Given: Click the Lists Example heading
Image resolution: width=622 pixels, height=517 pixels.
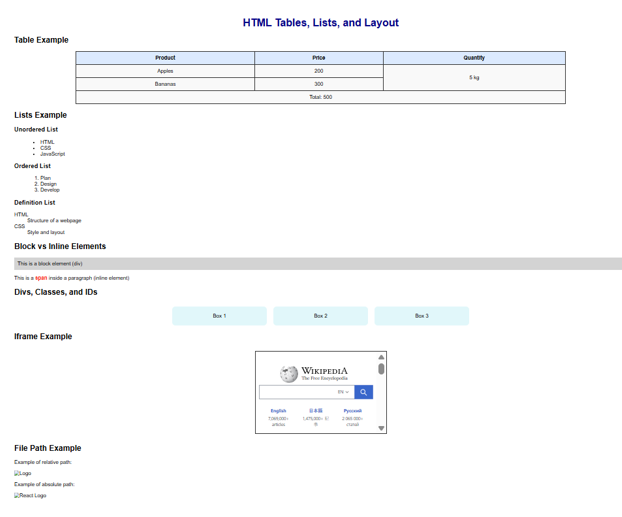Looking at the screenshot, I should point(40,115).
